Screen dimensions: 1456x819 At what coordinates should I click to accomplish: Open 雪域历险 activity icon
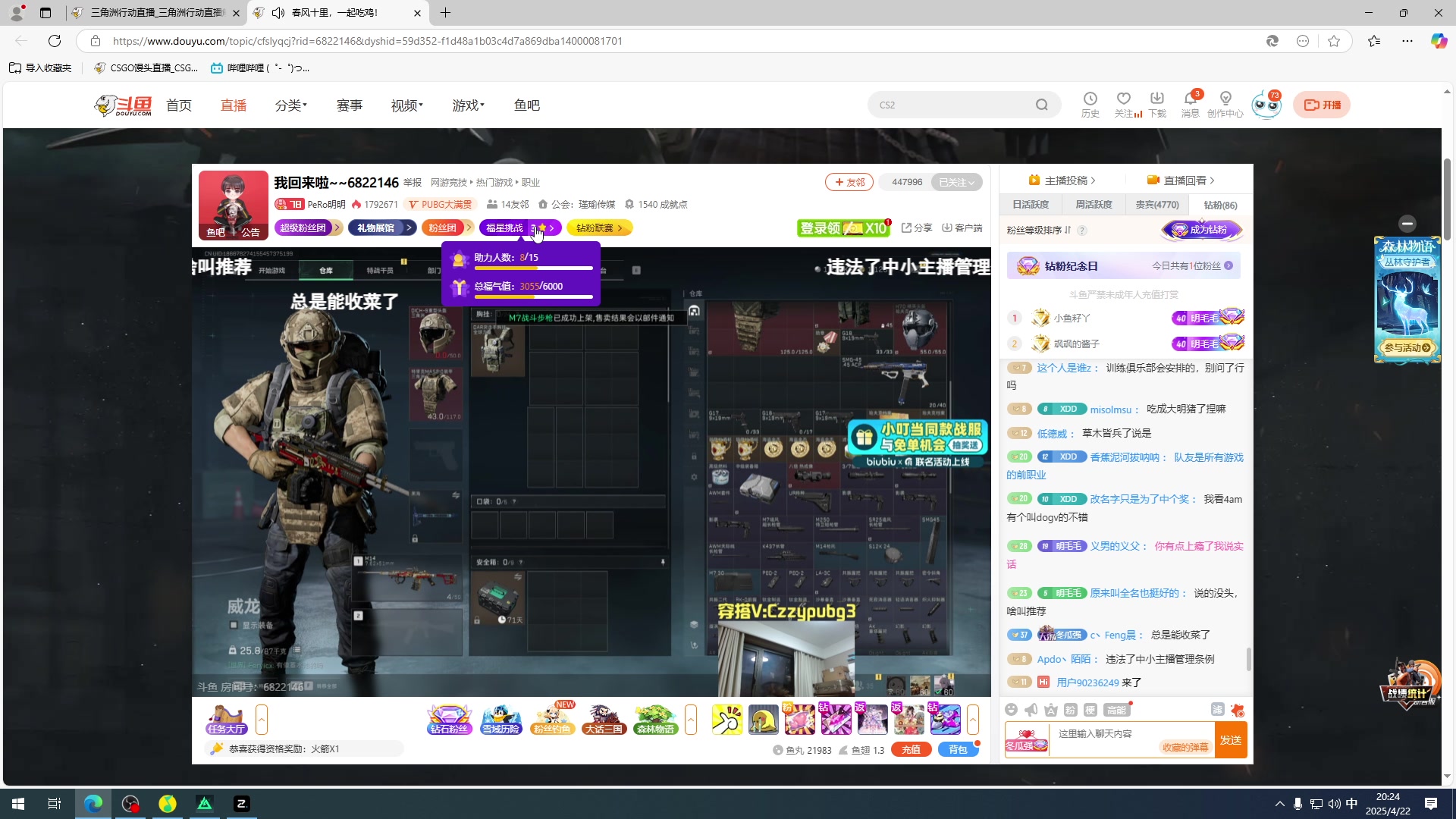501,720
